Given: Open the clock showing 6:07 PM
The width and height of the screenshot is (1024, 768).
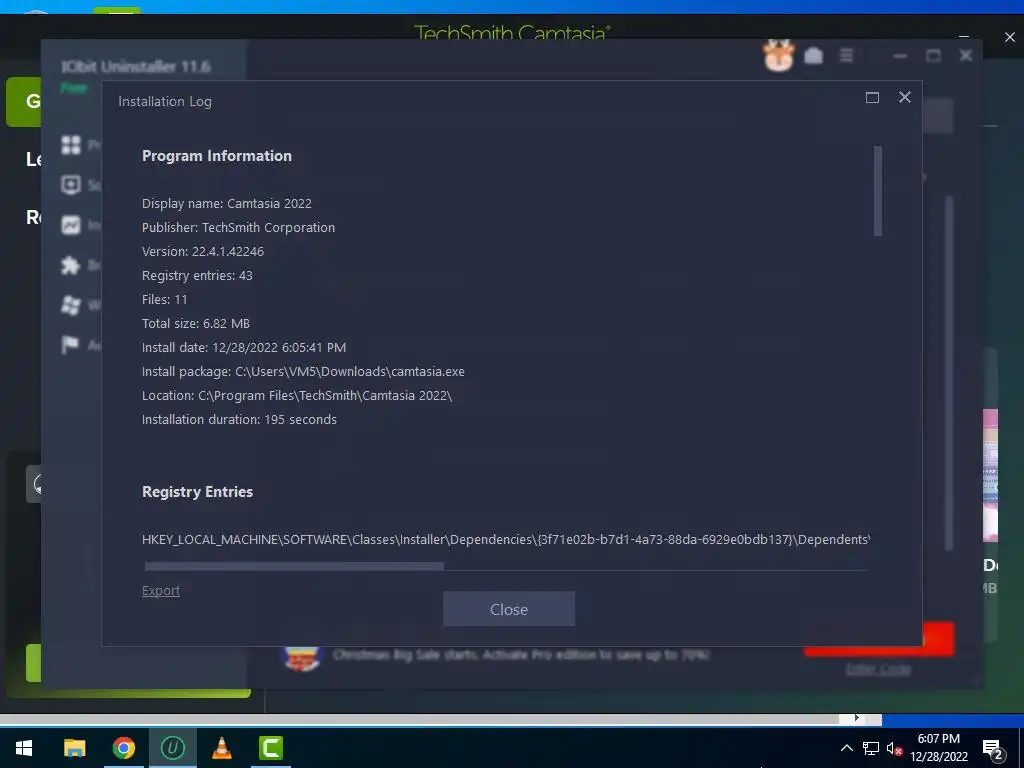Looking at the screenshot, I should click(938, 748).
